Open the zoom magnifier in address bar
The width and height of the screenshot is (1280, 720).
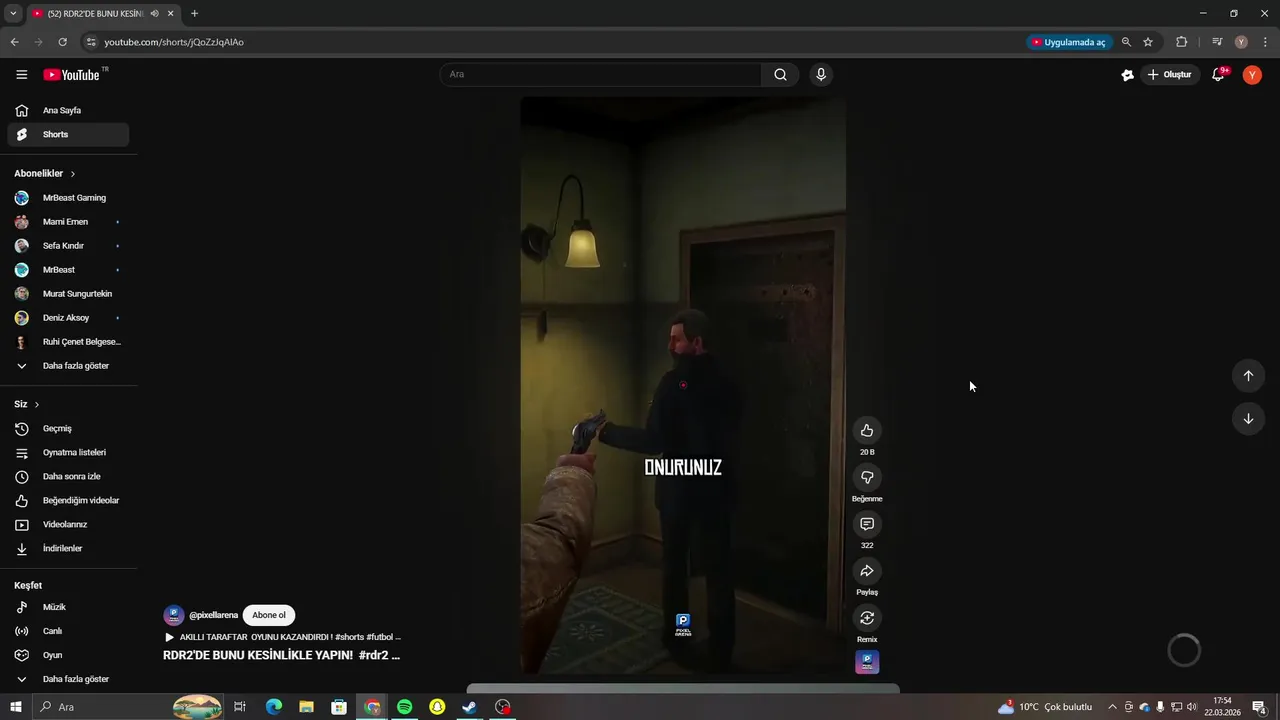pyautogui.click(x=1126, y=42)
